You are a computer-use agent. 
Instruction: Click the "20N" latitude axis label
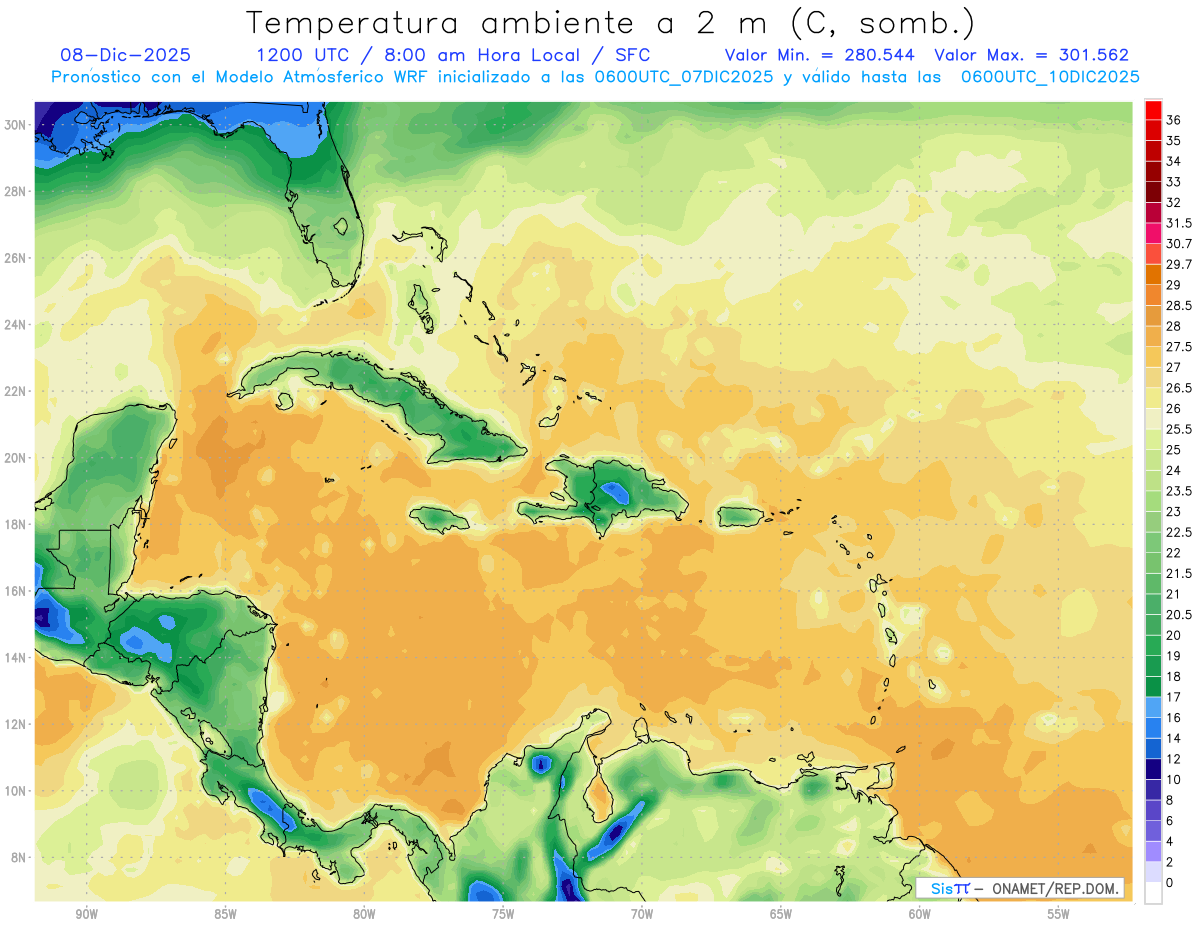(x=16, y=458)
